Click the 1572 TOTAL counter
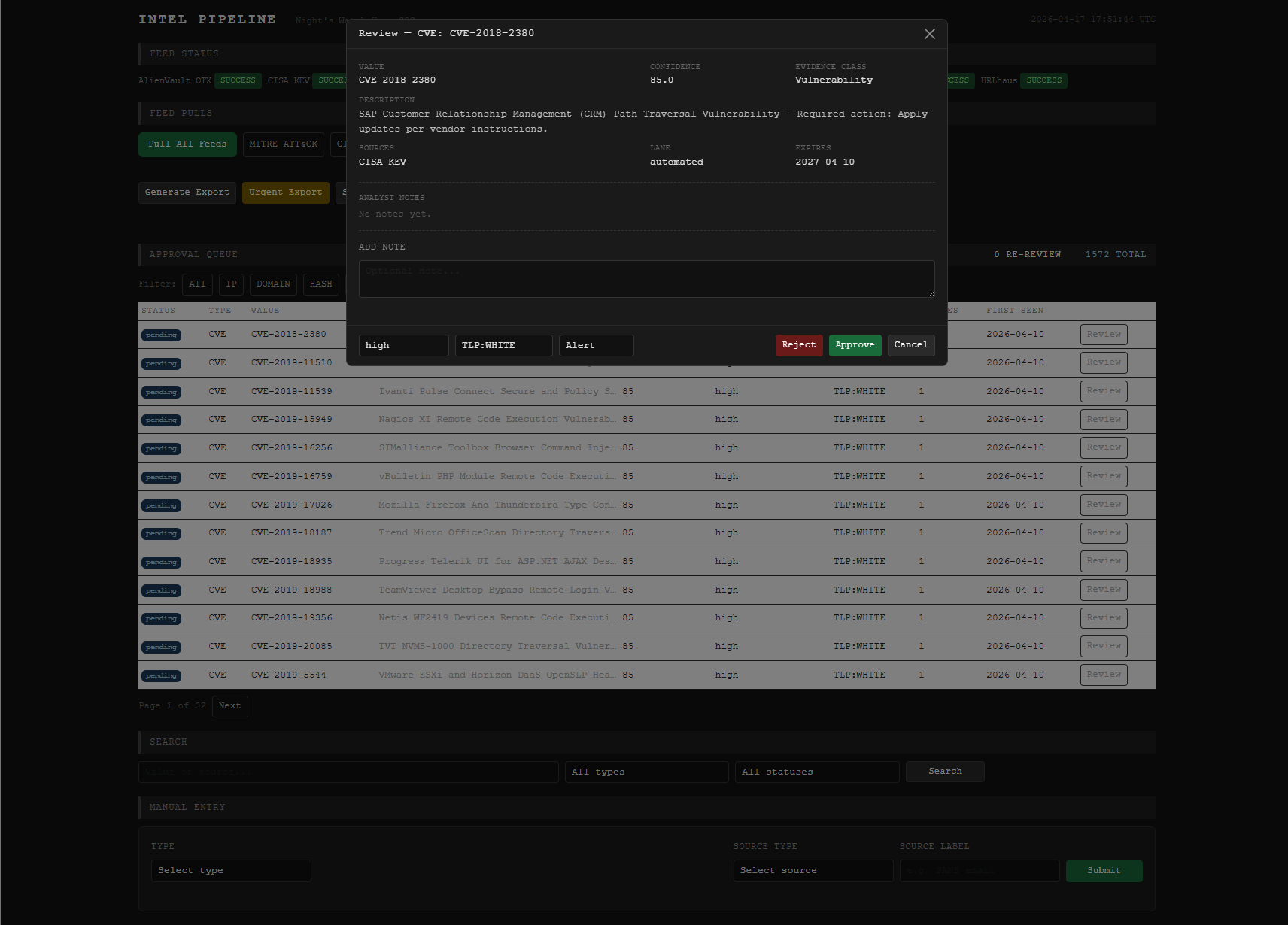This screenshot has width=1288, height=925. (1116, 255)
